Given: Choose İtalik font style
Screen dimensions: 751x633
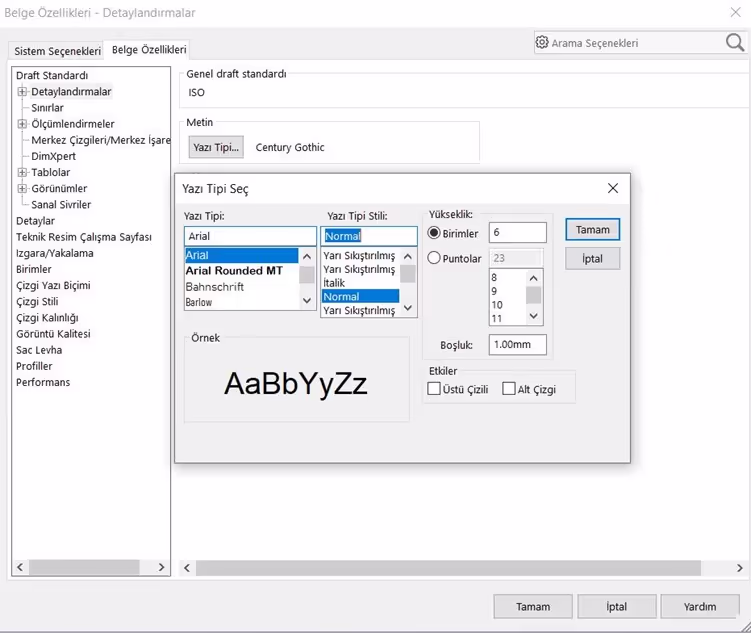Looking at the screenshot, I should pyautogui.click(x=334, y=283).
